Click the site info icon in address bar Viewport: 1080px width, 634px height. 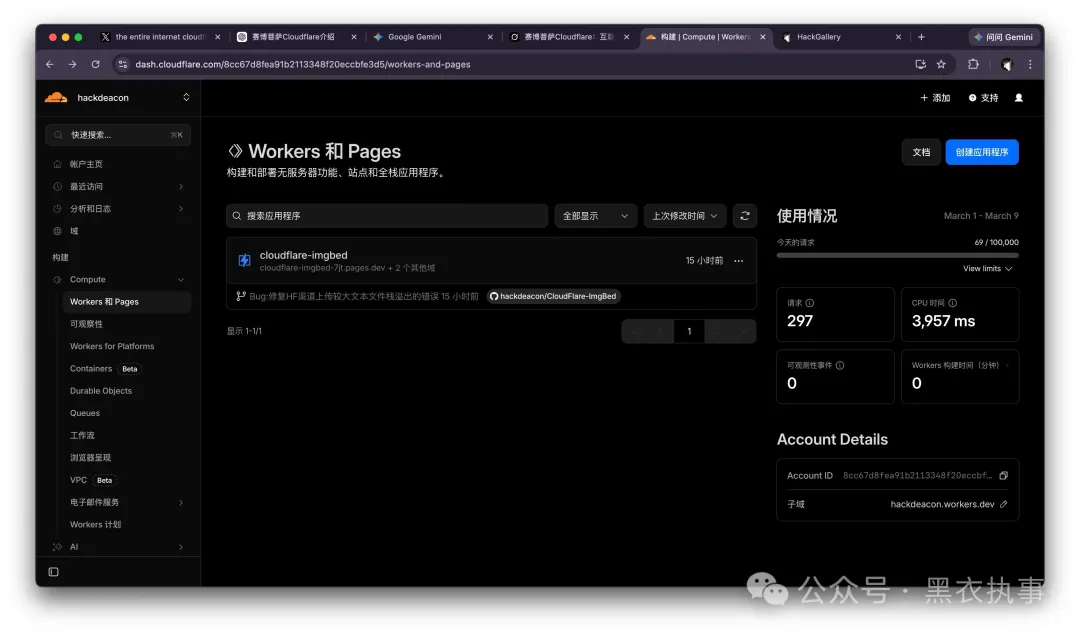click(122, 64)
